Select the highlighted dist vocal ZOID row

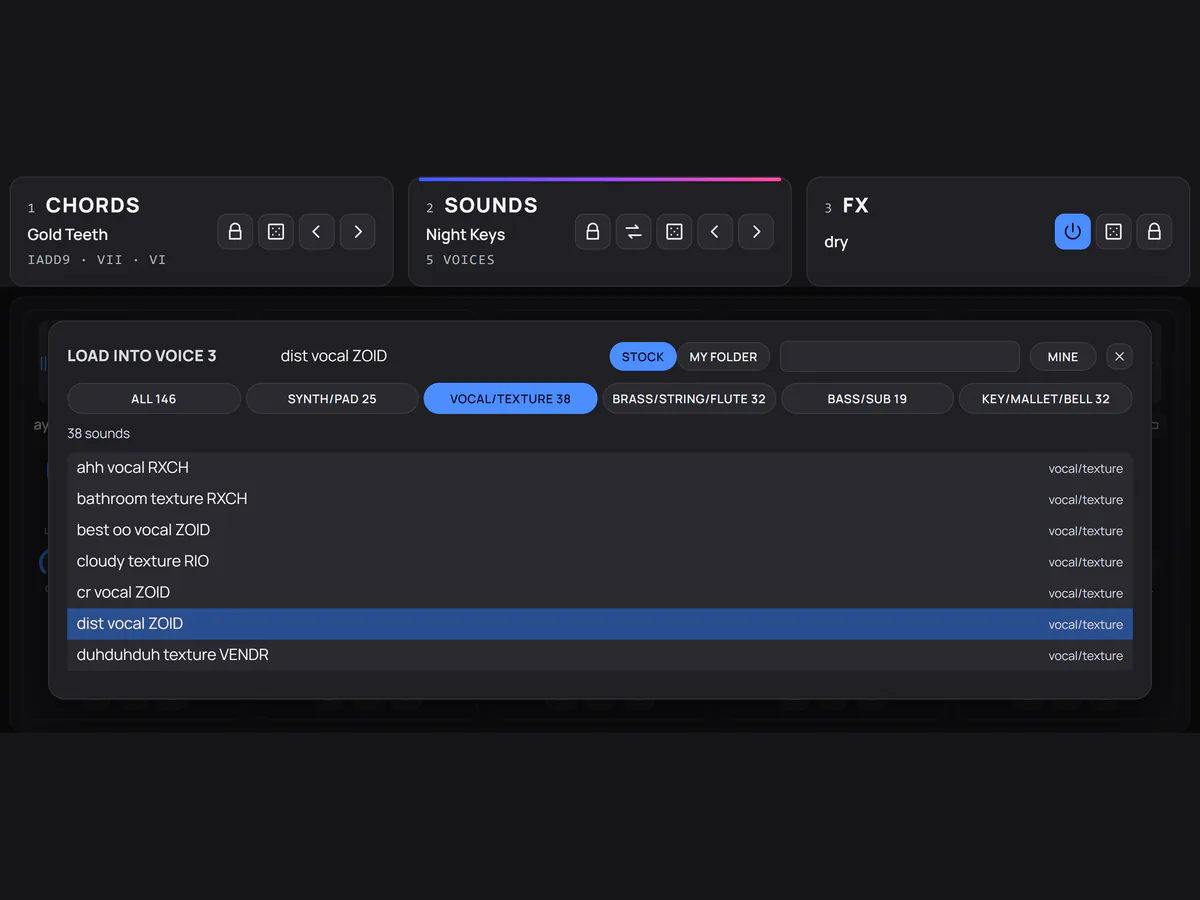click(x=600, y=624)
